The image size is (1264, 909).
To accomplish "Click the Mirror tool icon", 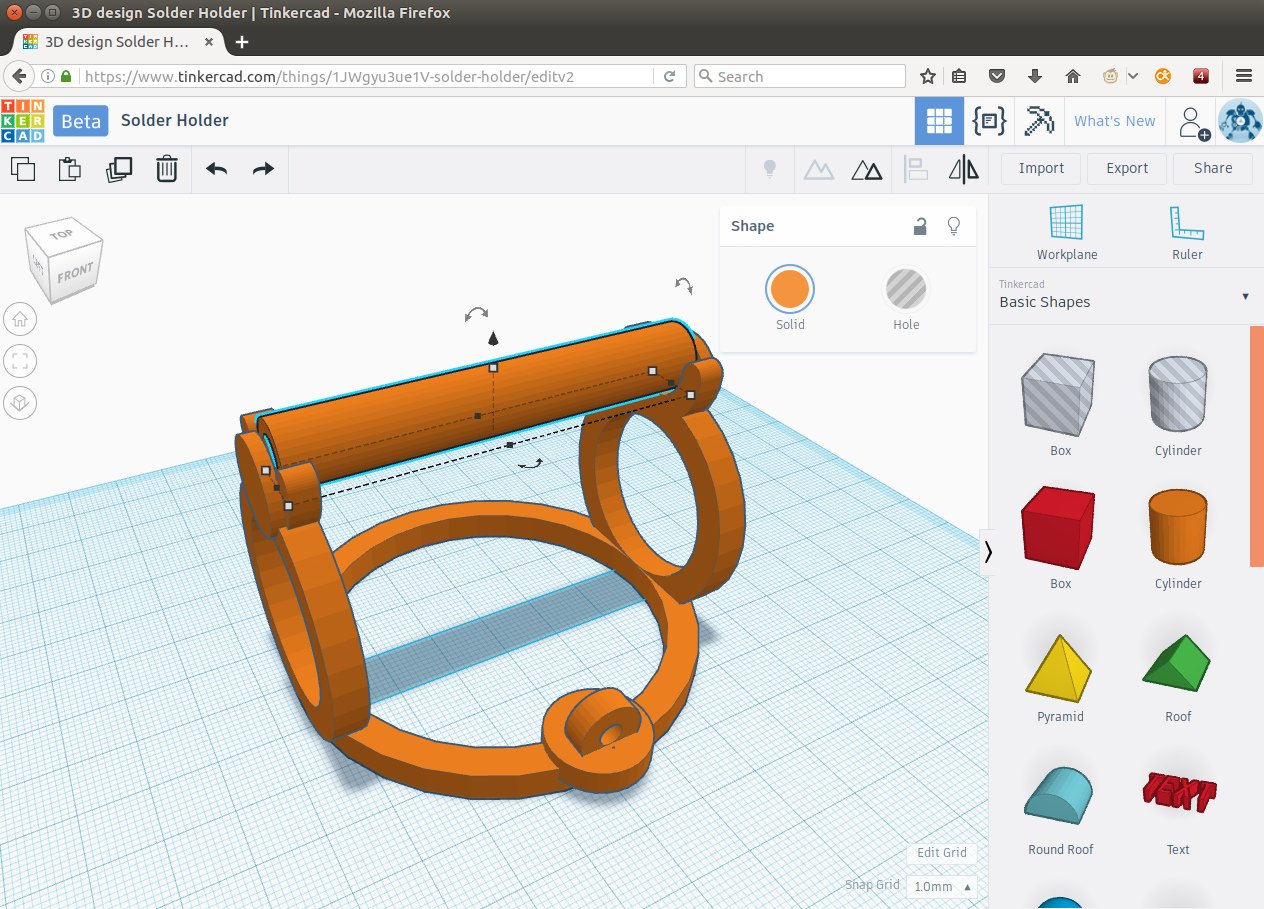I will pyautogui.click(x=963, y=169).
